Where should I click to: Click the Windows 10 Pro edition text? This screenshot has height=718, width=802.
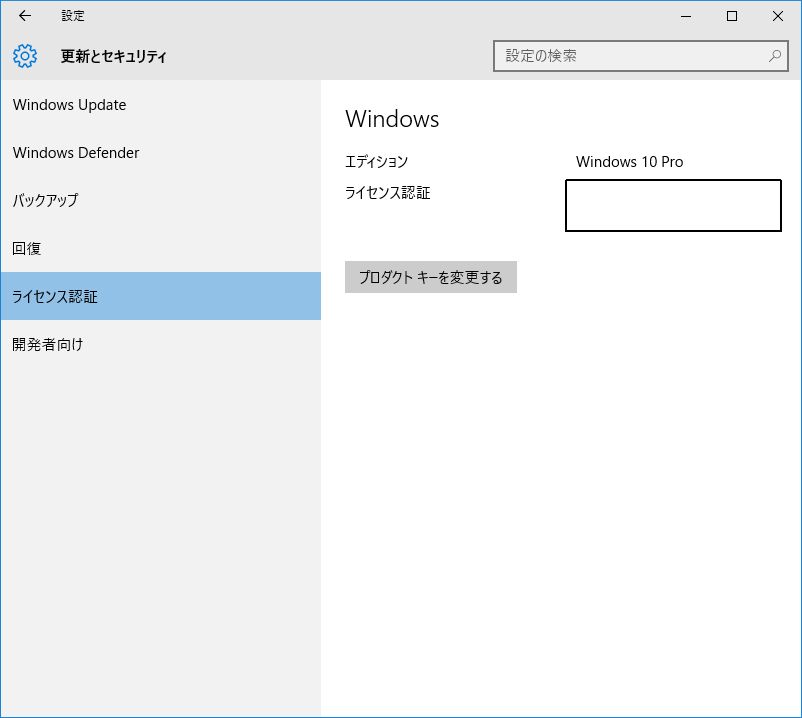[629, 162]
